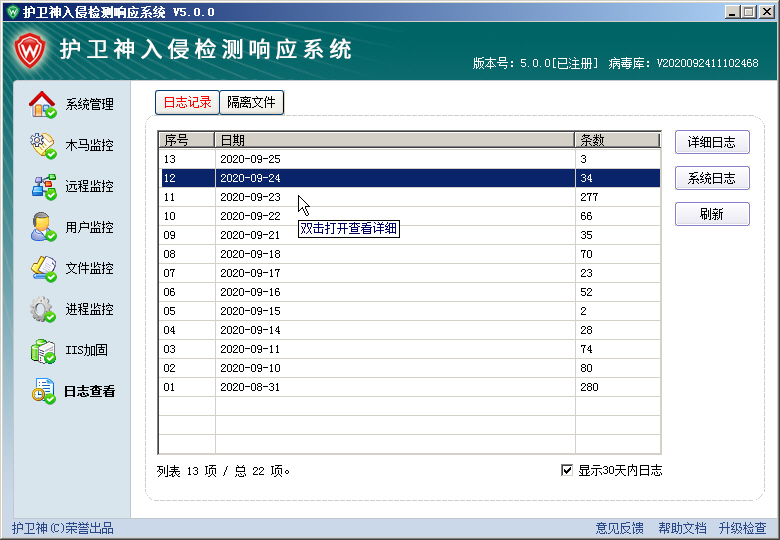
Task: Click the System Management (系统管理) house icon
Action: click(42, 104)
